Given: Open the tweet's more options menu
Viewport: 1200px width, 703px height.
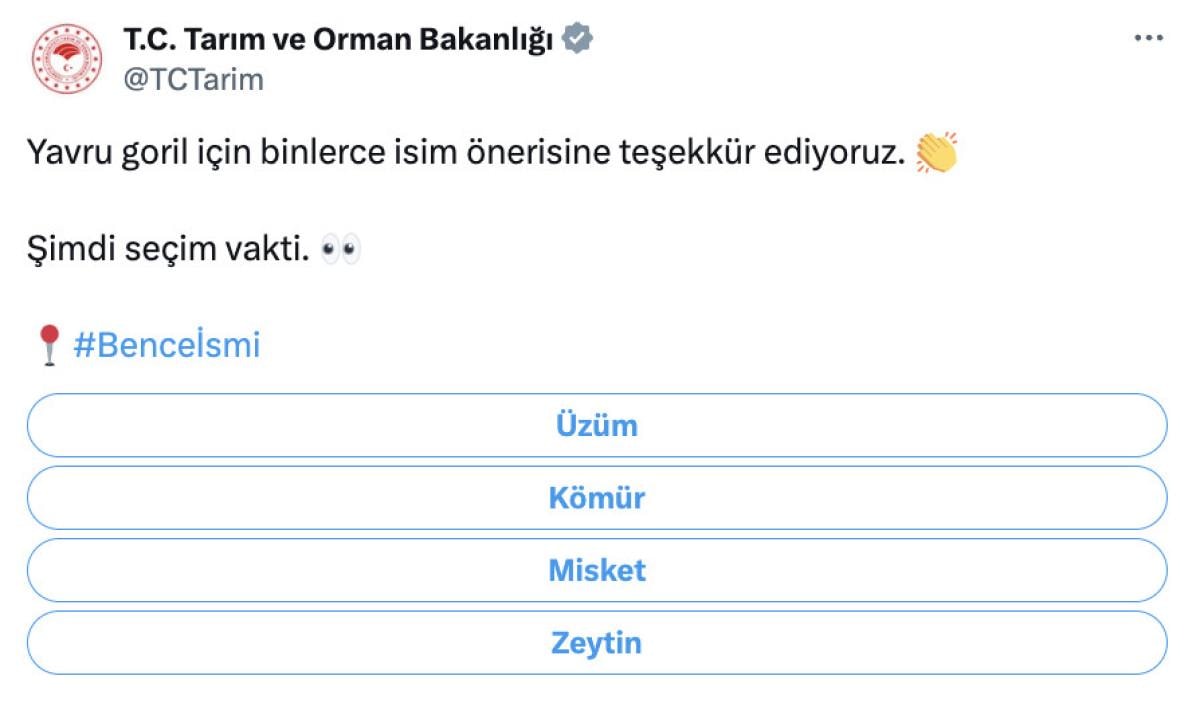Looking at the screenshot, I should (x=1148, y=38).
